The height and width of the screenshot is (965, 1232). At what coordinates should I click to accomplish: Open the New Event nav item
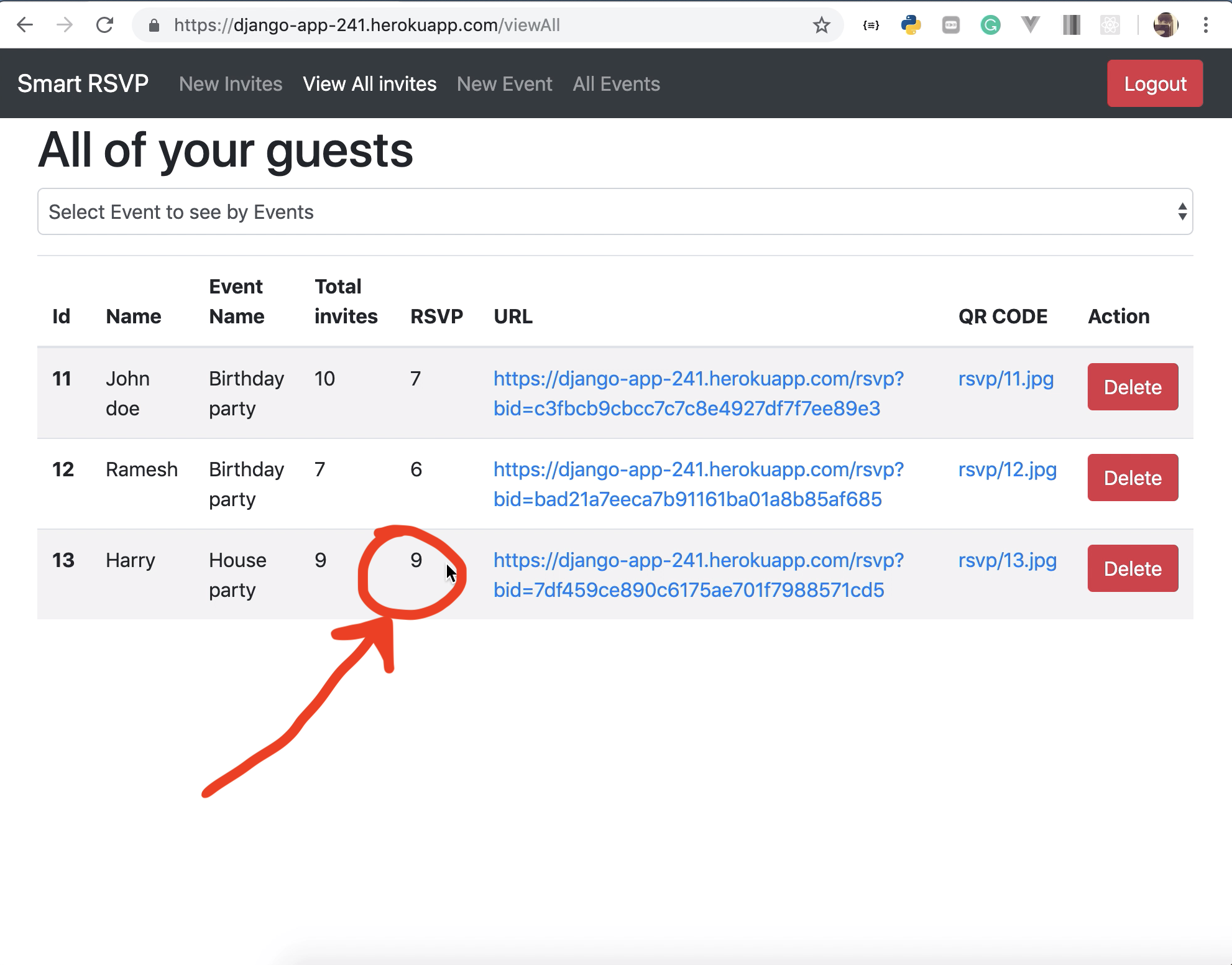504,84
